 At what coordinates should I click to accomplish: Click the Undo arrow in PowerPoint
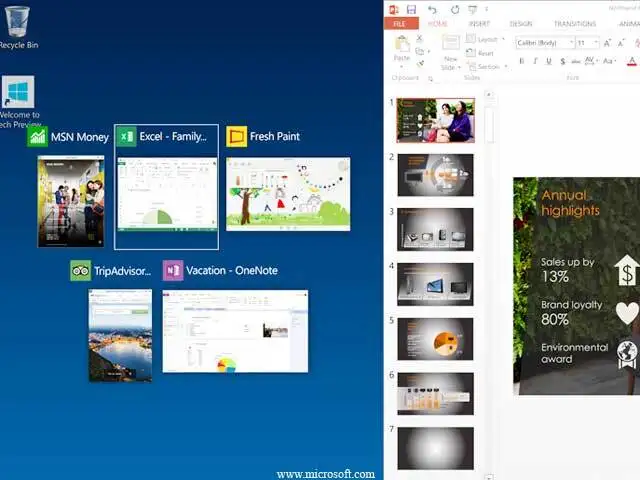click(432, 9)
